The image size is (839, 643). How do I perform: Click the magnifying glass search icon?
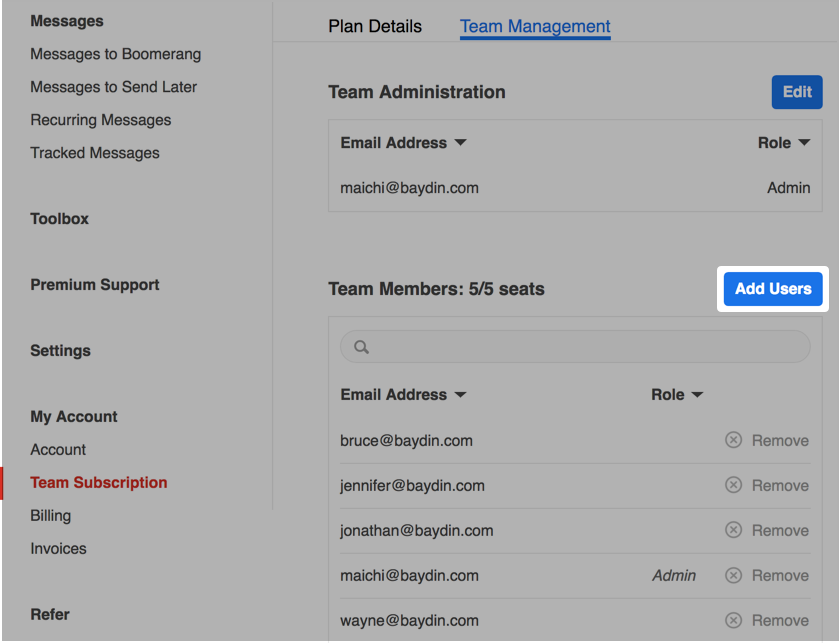362,347
